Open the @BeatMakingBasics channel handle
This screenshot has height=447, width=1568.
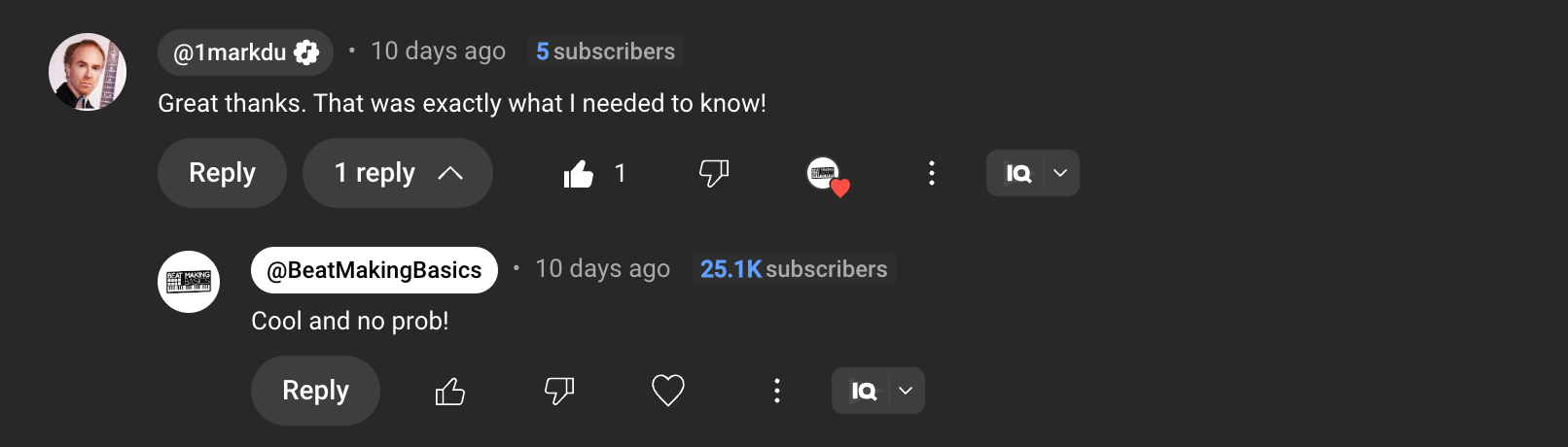[374, 270]
